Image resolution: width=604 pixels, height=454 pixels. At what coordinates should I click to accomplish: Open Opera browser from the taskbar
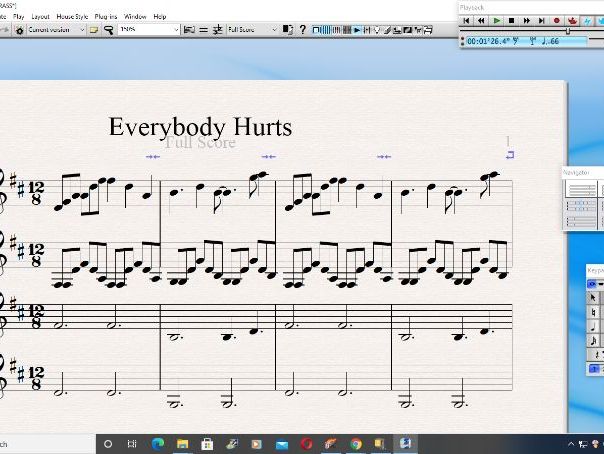click(x=307, y=444)
